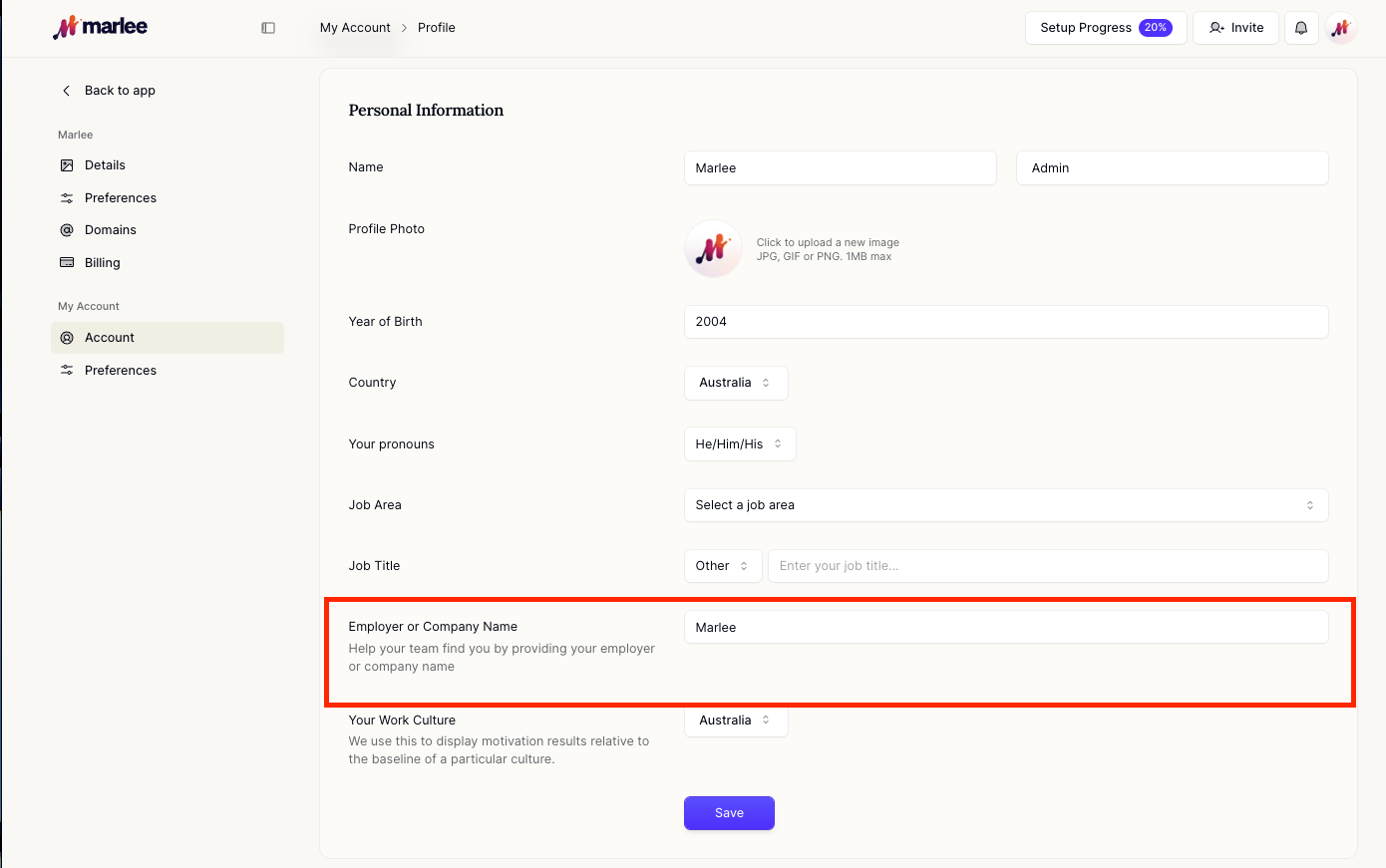Open Marlee Preferences in the sidebar
This screenshot has height=868, width=1386.
click(x=168, y=198)
